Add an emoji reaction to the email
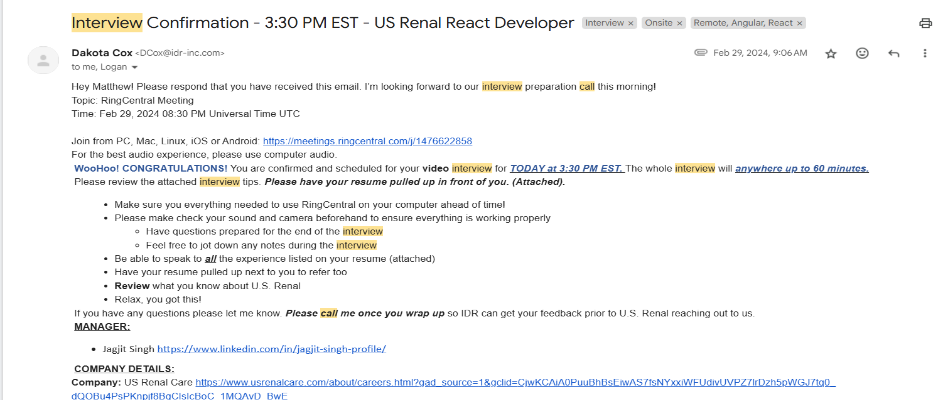 coord(862,53)
